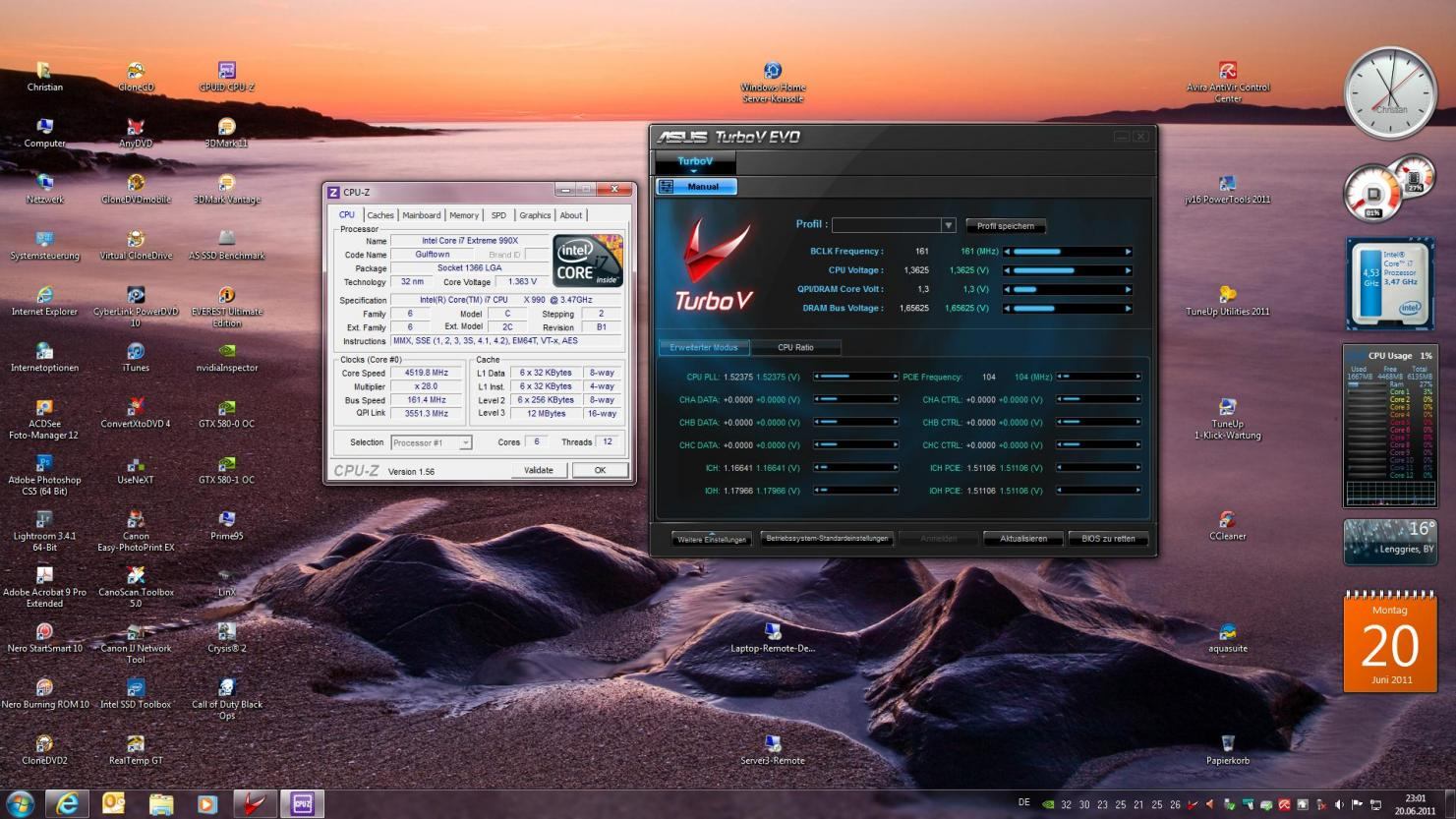Click the BIOS zu retten button
Viewport: 1456px width, 819px height.
point(1108,539)
